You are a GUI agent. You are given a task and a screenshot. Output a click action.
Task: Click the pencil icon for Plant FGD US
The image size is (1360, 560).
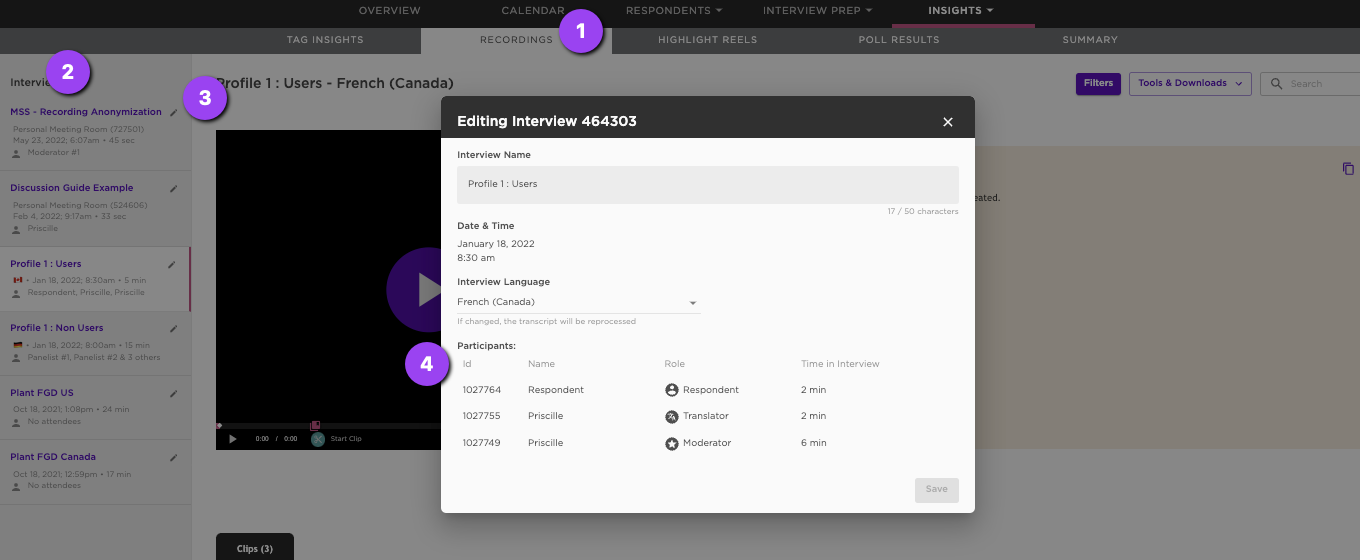click(x=173, y=393)
